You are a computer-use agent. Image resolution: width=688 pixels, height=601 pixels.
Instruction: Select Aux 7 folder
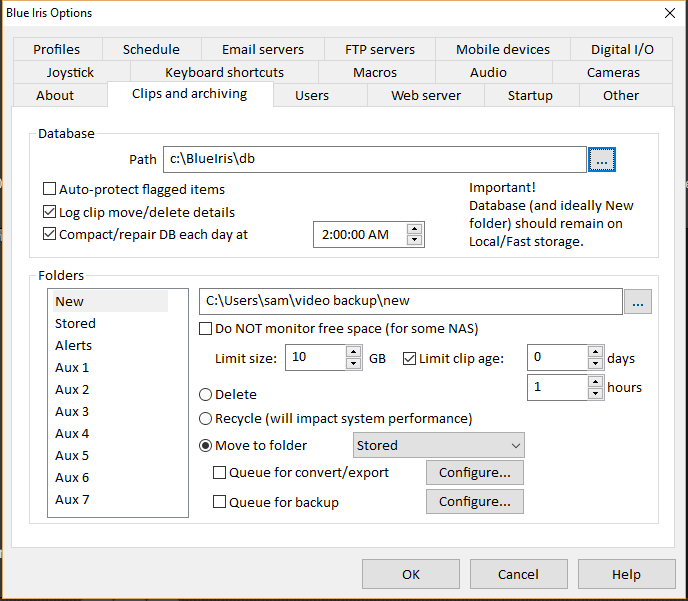(x=72, y=499)
